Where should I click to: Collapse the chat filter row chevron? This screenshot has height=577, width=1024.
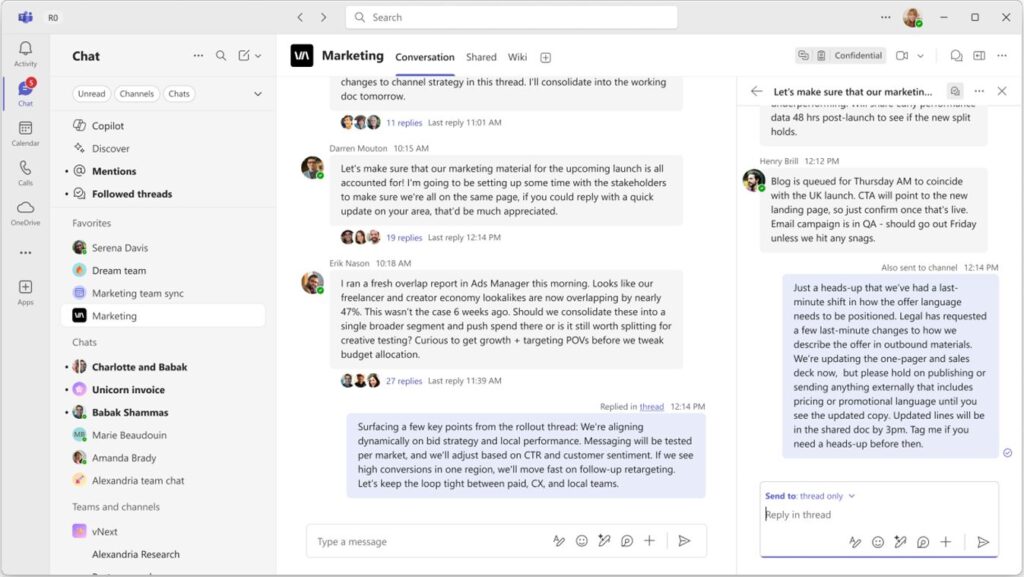pyautogui.click(x=256, y=93)
